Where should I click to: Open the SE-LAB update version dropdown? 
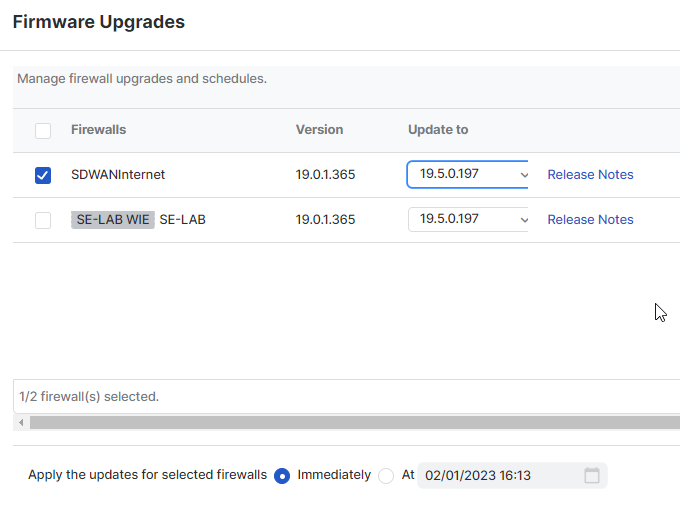(x=467, y=220)
